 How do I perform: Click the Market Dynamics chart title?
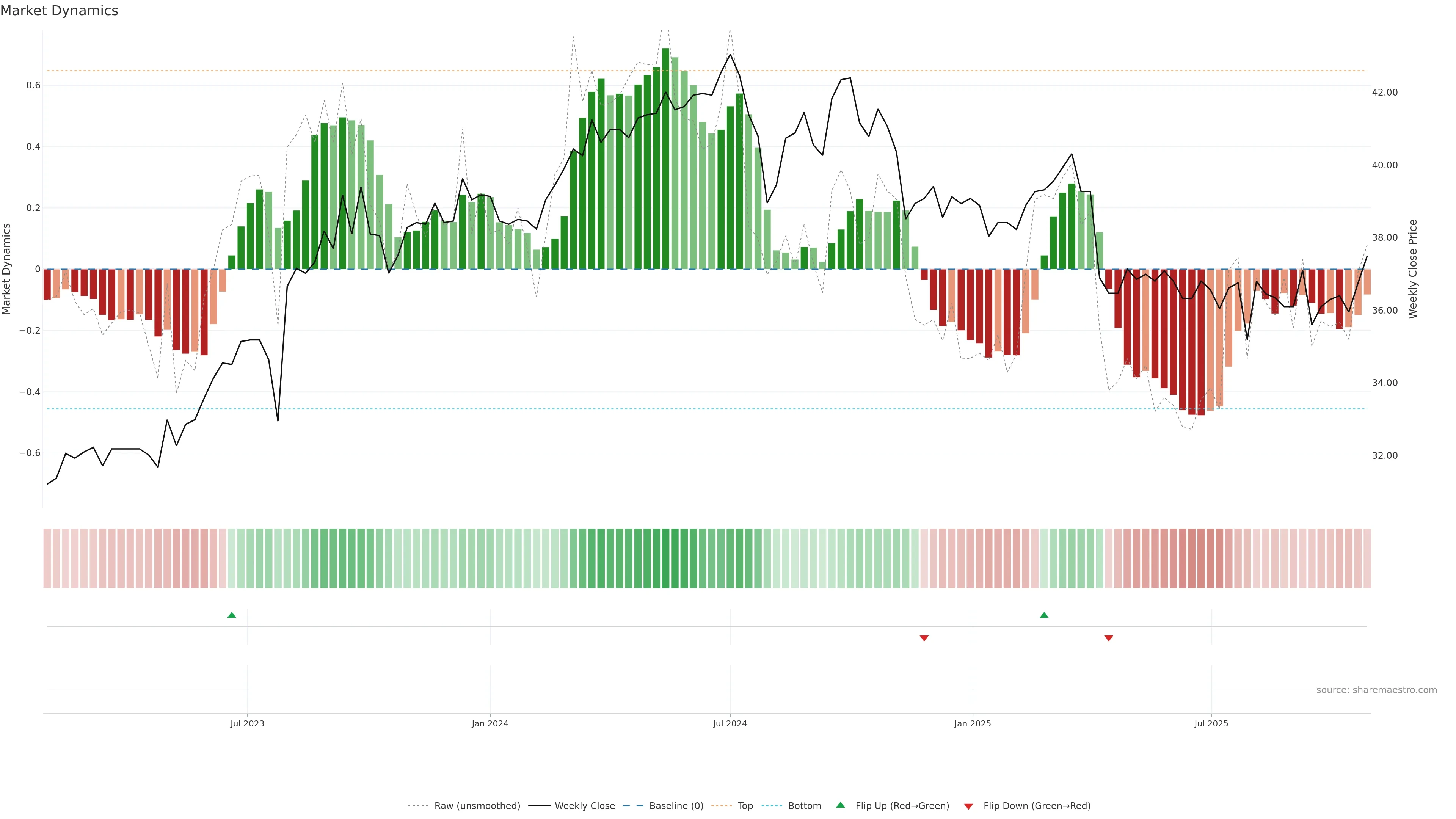tap(60, 11)
